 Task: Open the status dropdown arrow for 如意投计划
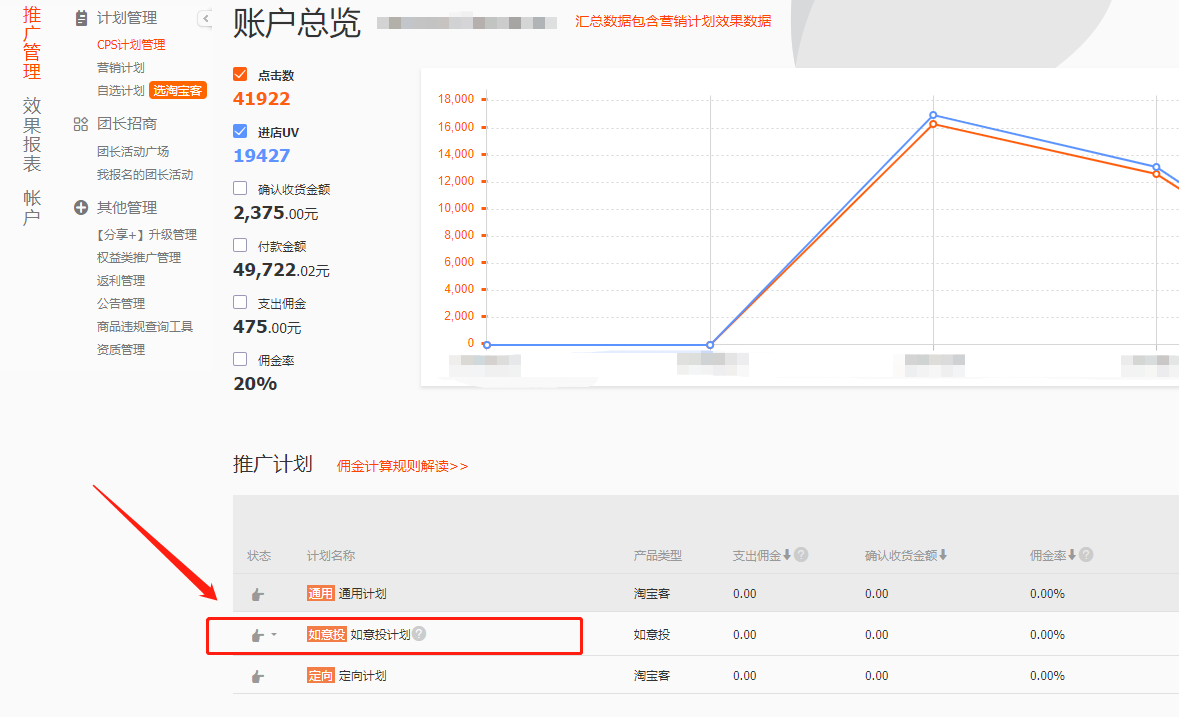[x=274, y=635]
